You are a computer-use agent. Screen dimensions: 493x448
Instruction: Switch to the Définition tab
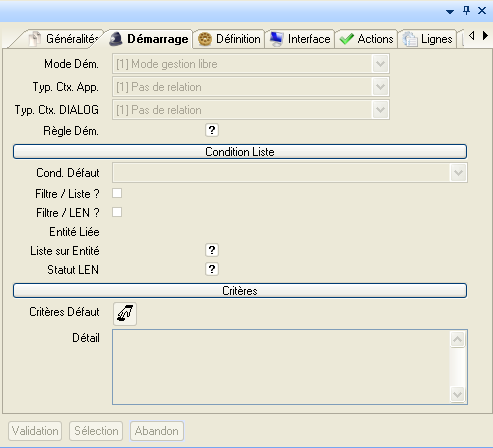[229, 39]
